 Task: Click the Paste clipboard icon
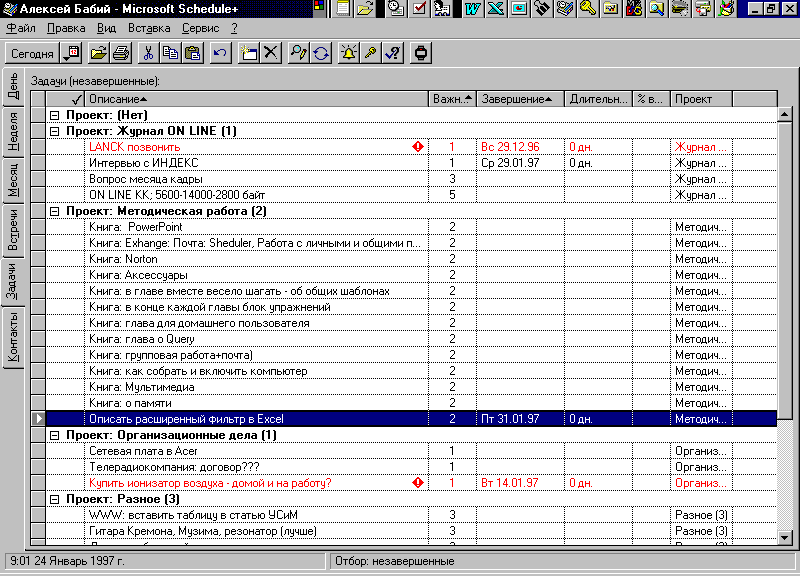193,53
